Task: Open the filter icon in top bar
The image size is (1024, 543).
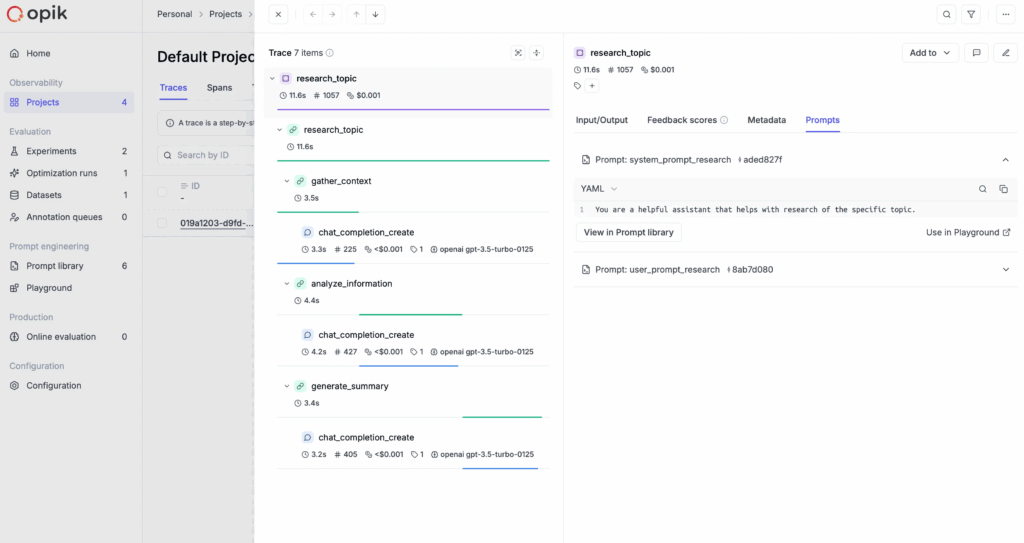Action: 972,14
